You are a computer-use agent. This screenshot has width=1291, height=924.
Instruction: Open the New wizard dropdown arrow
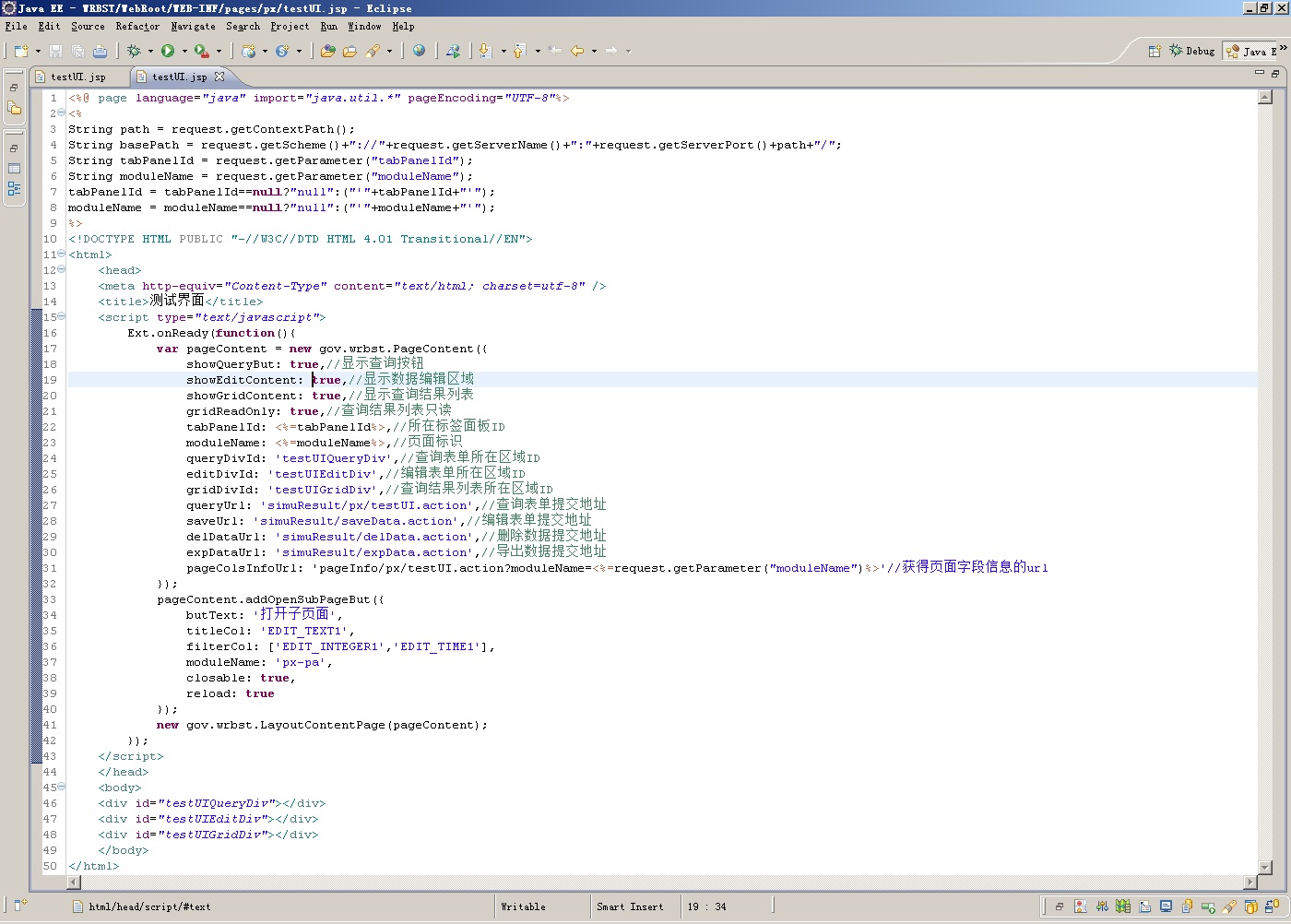(38, 52)
